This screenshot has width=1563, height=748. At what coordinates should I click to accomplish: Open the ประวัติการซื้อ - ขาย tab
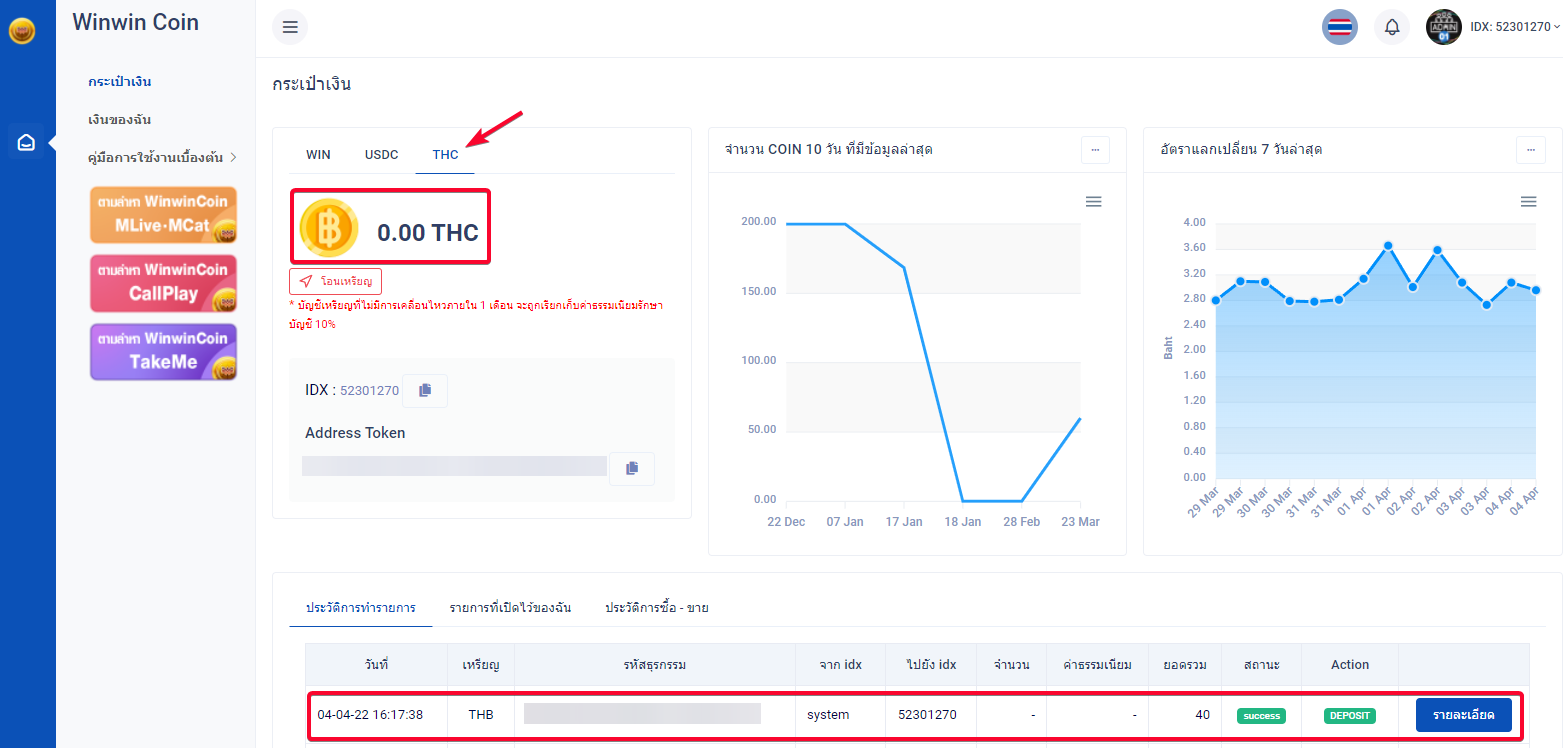pos(656,608)
